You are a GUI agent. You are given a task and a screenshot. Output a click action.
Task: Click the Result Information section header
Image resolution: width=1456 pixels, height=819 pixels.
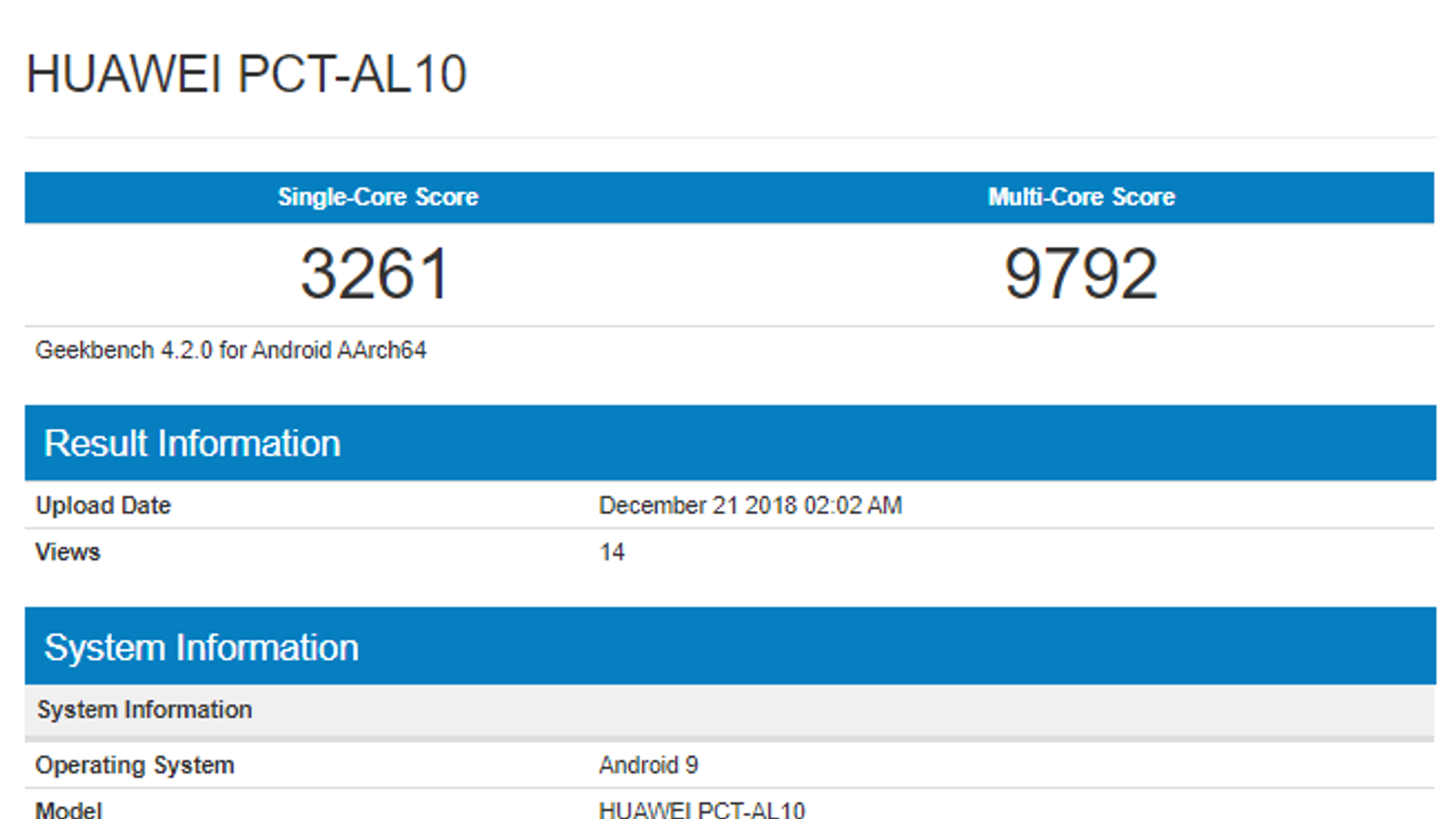point(192,444)
